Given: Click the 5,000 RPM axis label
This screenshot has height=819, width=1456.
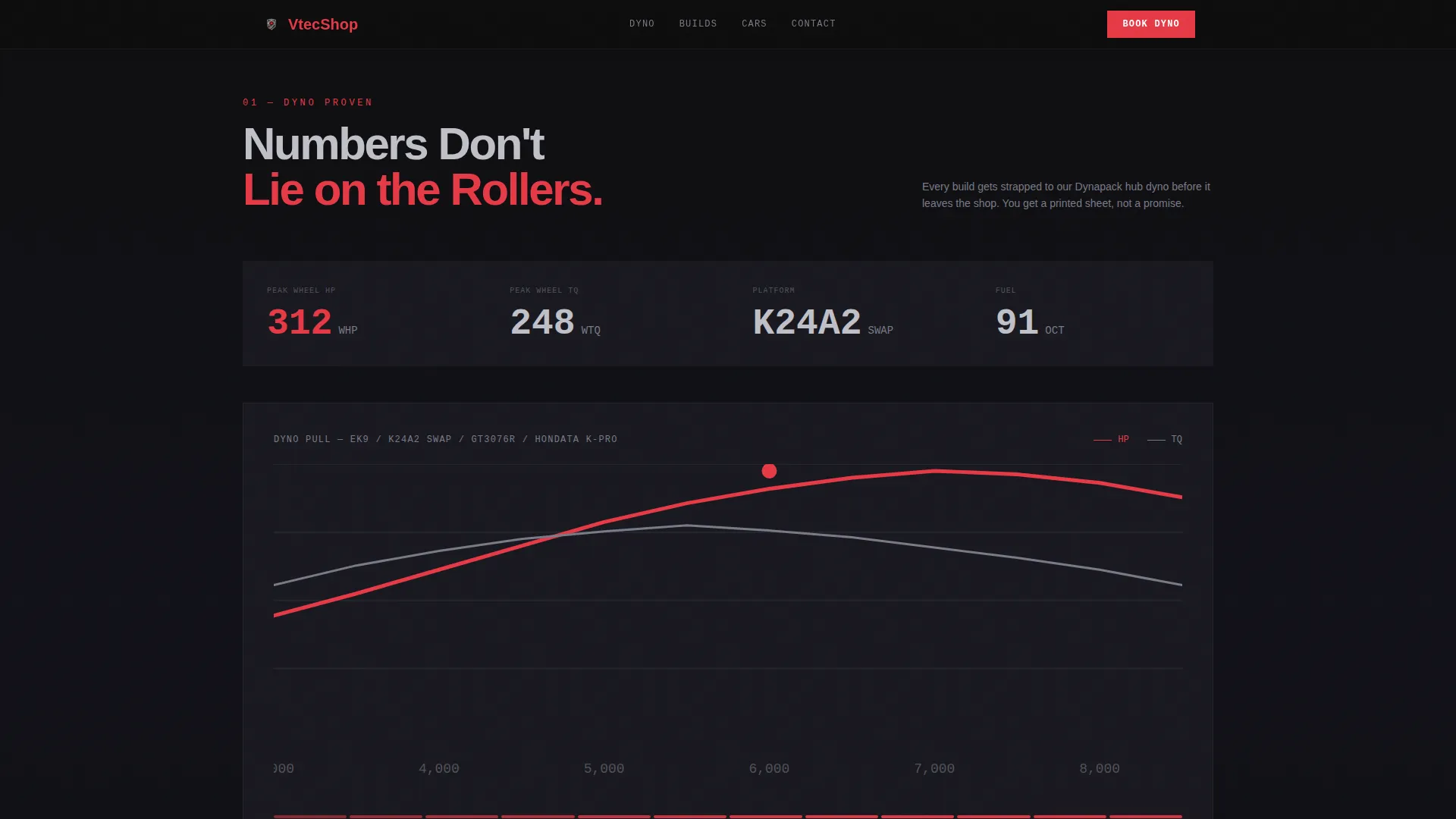Looking at the screenshot, I should click(x=604, y=768).
